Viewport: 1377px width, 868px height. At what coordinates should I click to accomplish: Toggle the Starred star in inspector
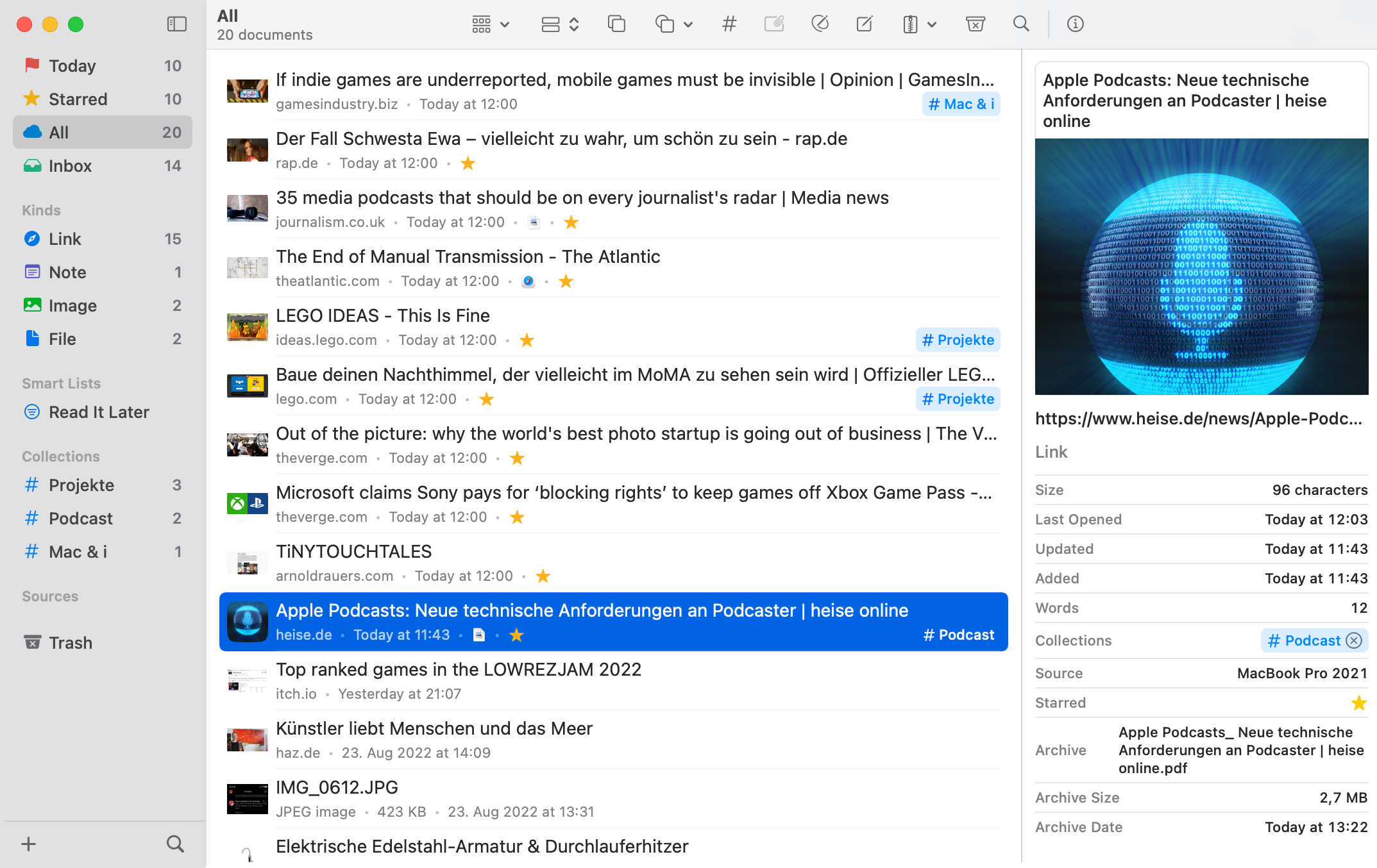[x=1358, y=703]
